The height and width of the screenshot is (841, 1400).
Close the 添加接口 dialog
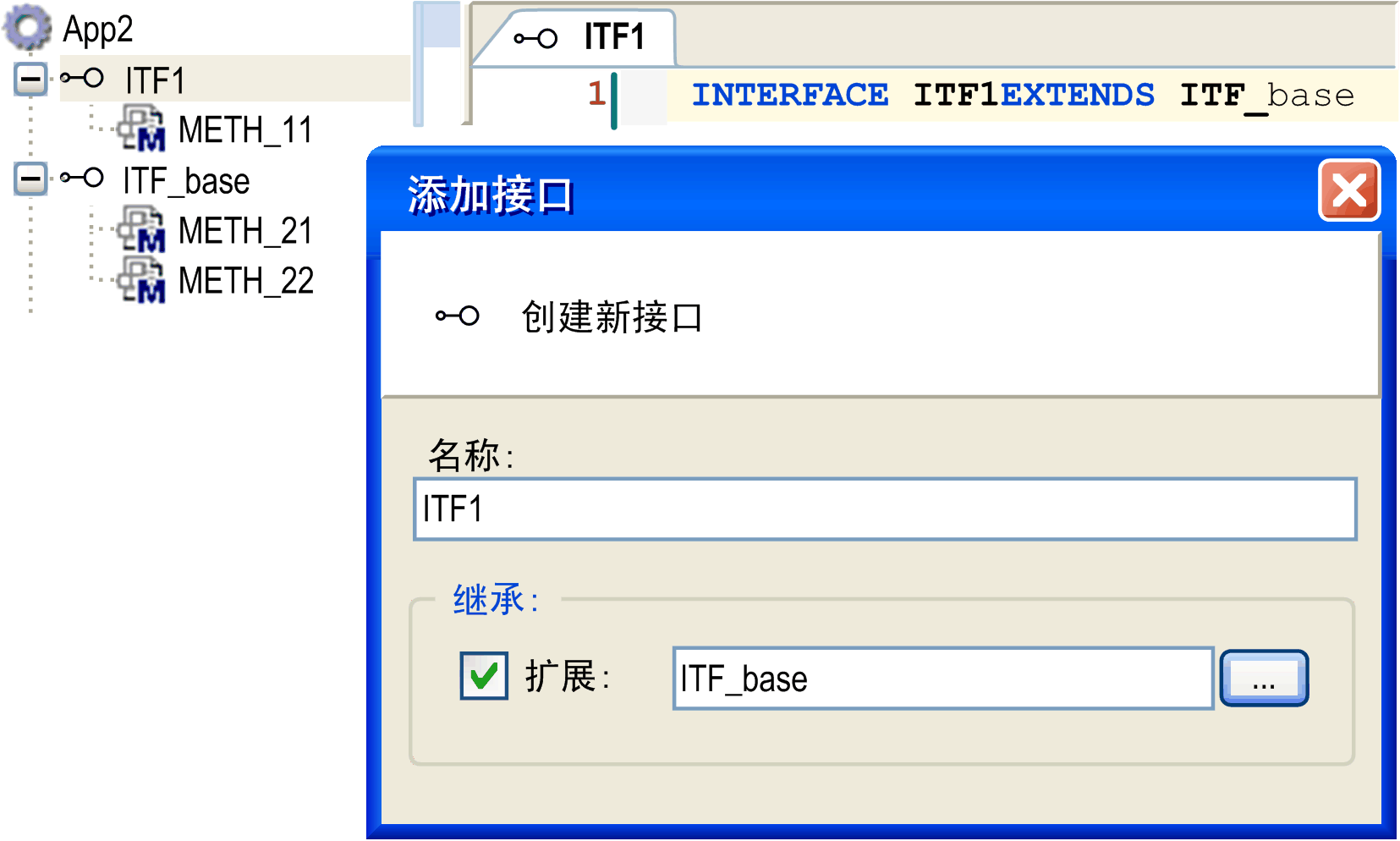coord(1349,190)
